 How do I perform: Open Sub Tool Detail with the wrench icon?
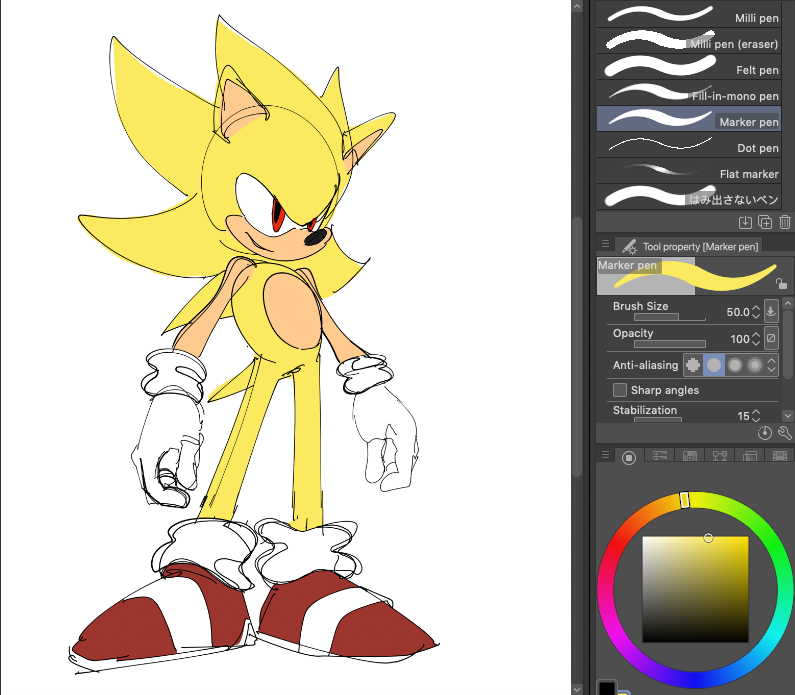coord(784,433)
